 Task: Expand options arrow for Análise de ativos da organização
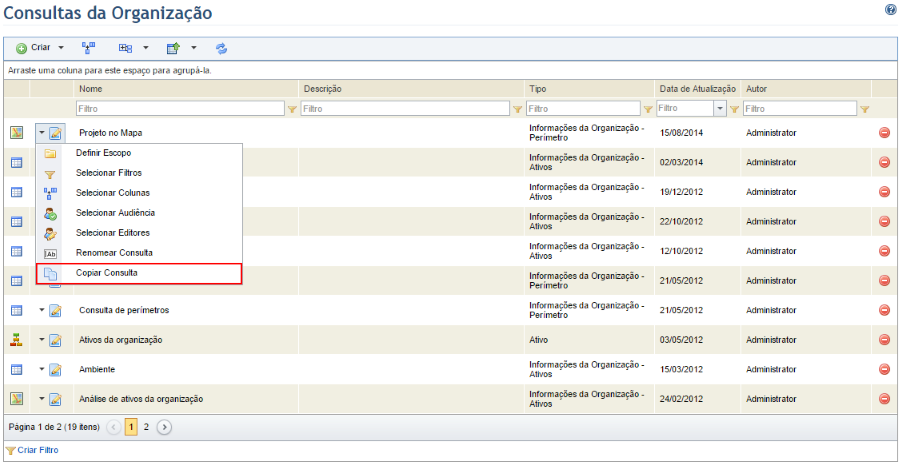point(42,399)
